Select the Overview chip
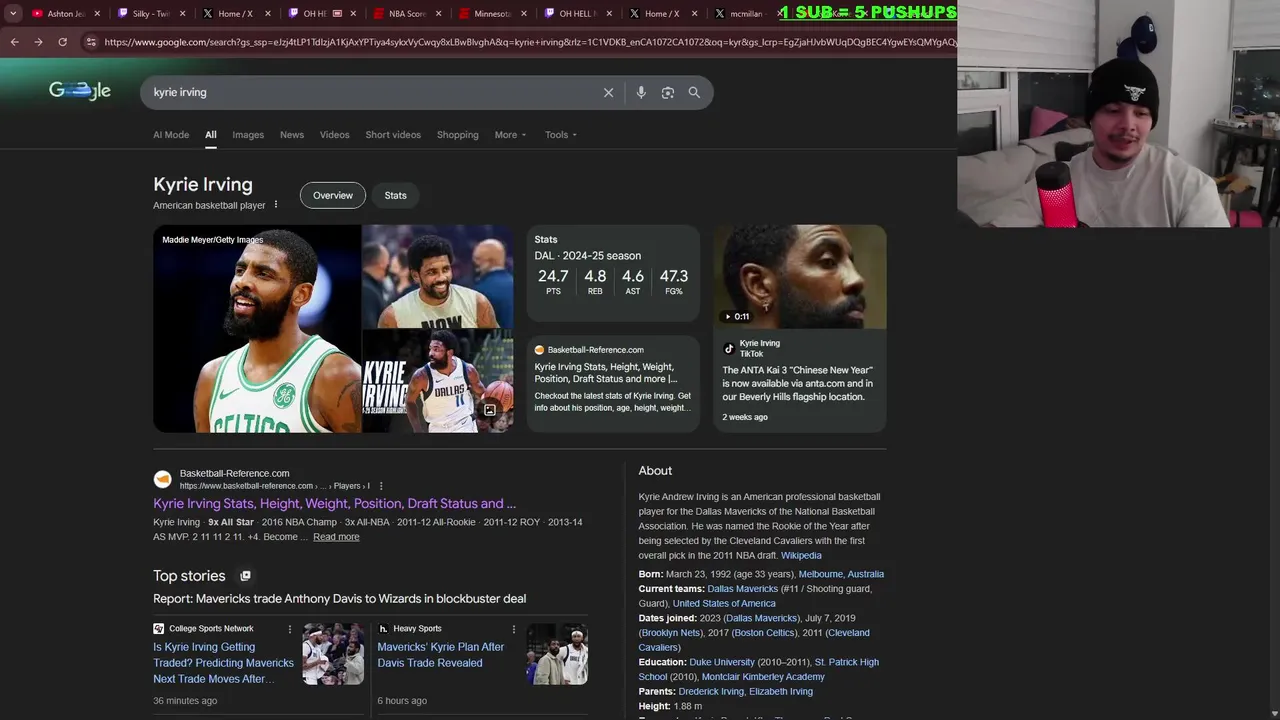1280x720 pixels. 333,195
